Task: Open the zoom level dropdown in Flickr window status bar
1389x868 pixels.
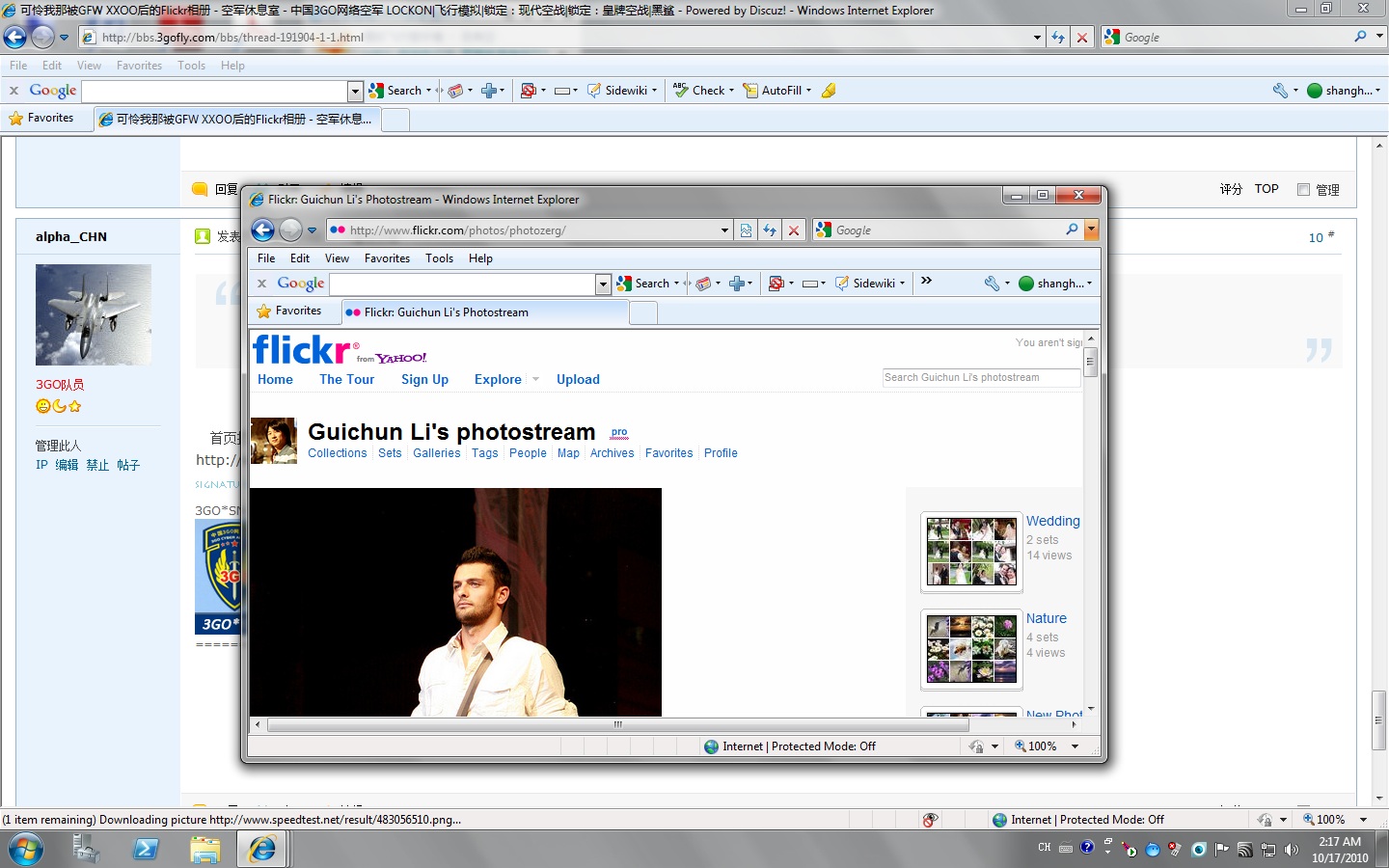Action: (x=1075, y=746)
